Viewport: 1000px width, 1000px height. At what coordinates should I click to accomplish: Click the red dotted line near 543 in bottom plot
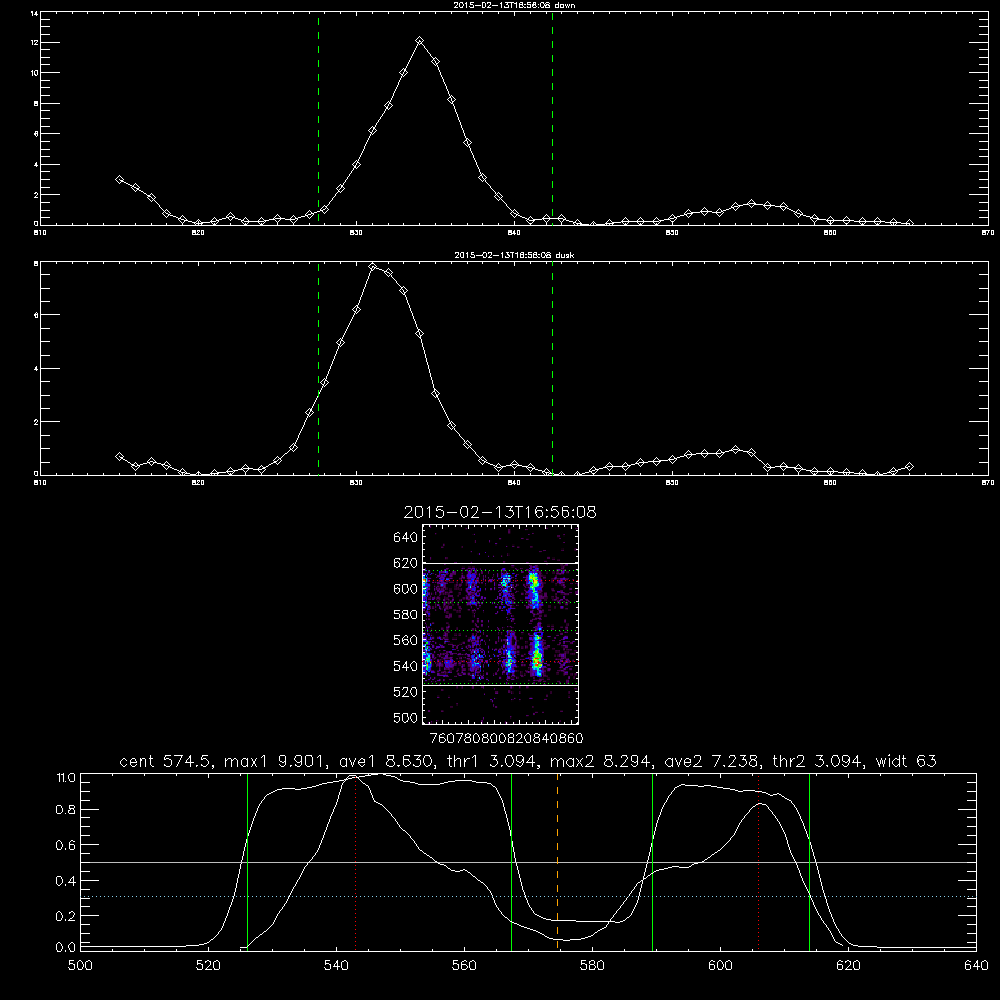coord(356,861)
